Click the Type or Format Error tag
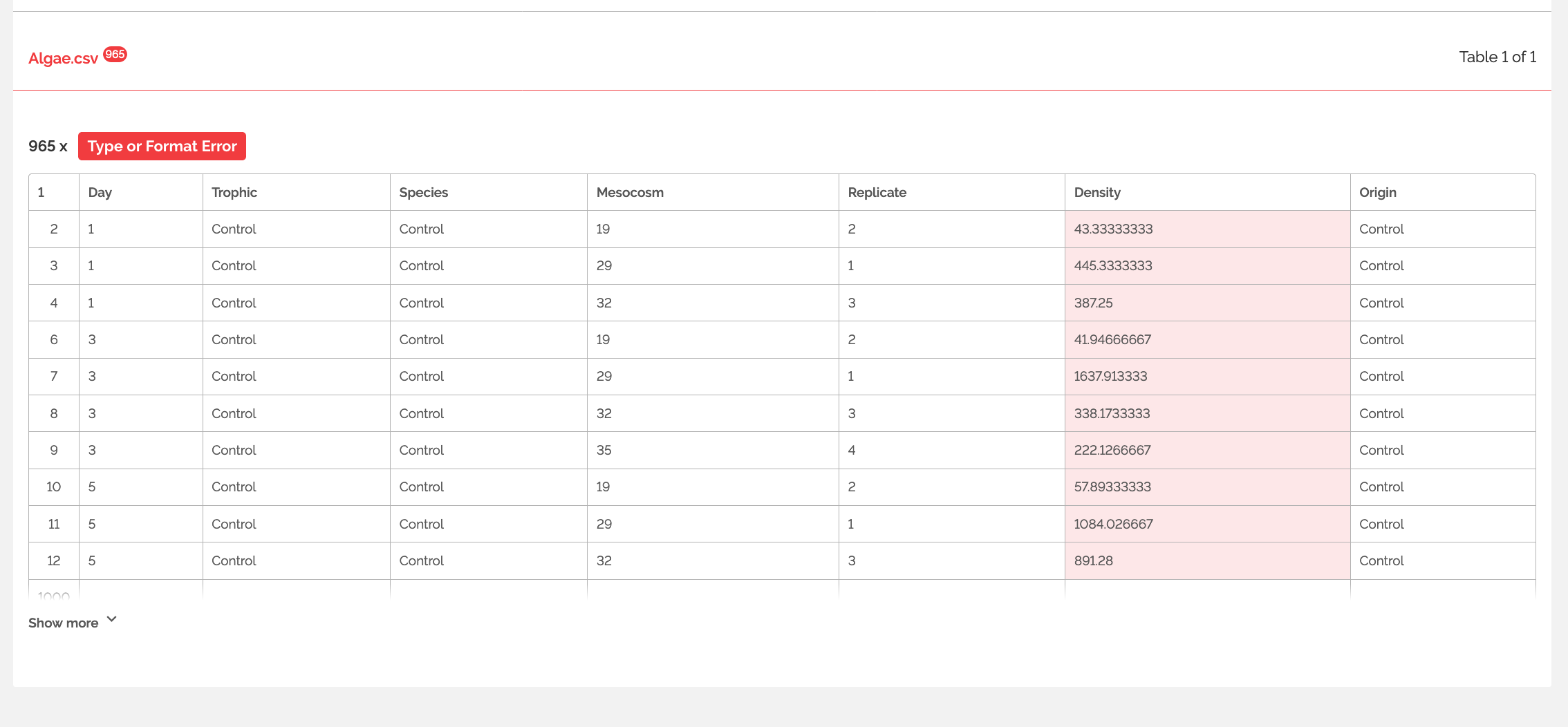The height and width of the screenshot is (727, 1568). pyautogui.click(x=162, y=146)
